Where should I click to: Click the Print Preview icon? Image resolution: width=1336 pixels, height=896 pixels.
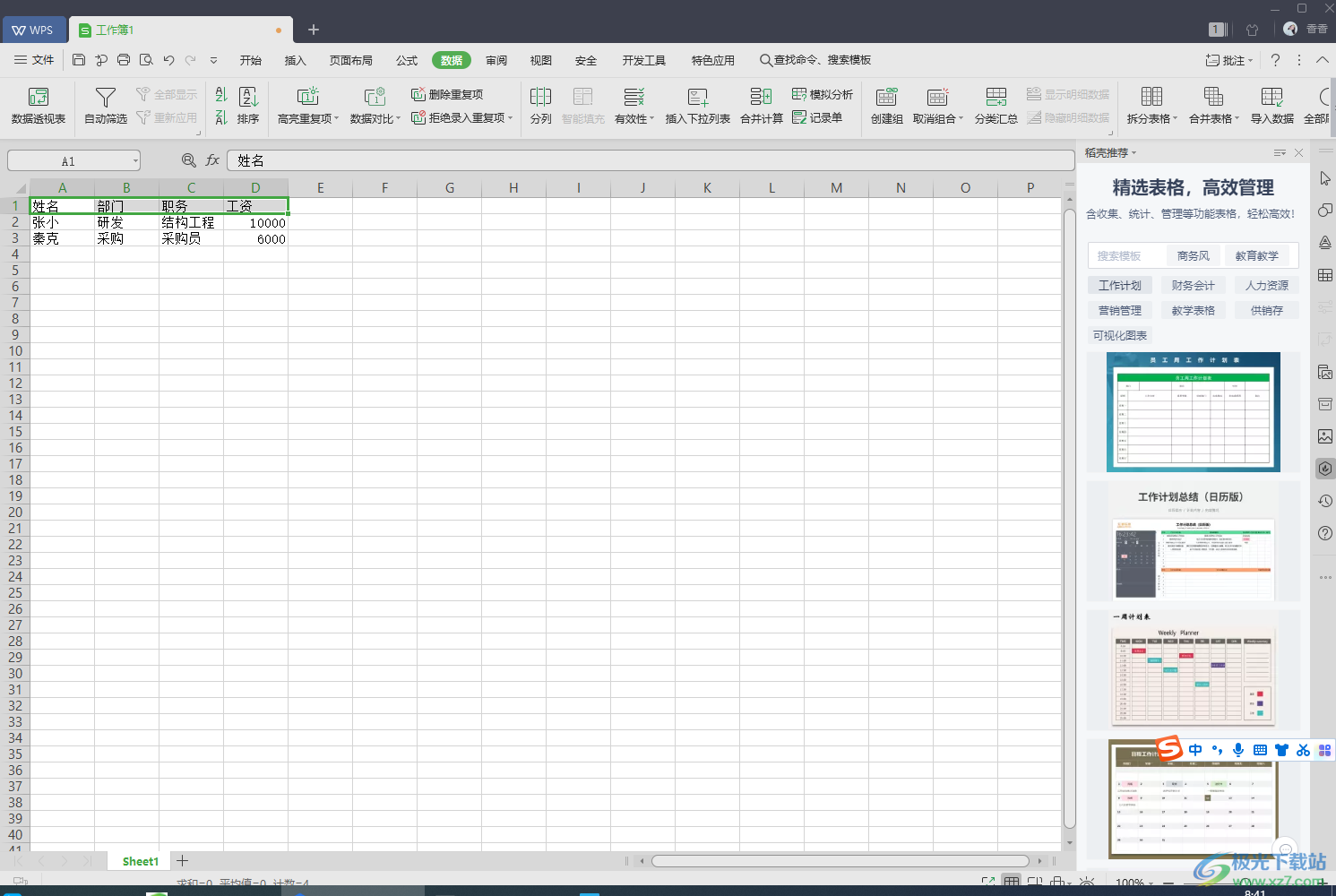tap(146, 60)
